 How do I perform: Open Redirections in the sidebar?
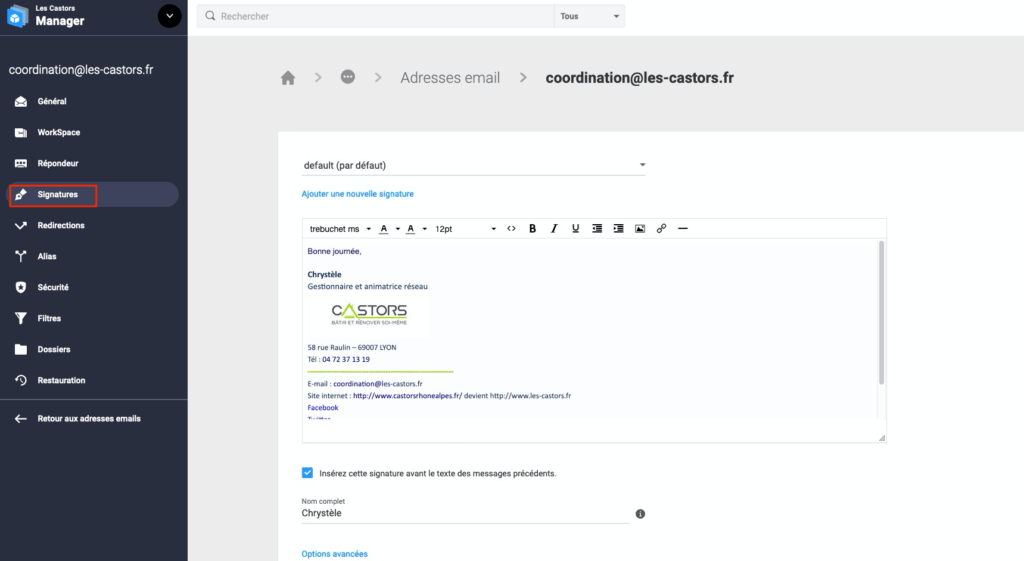click(x=93, y=225)
